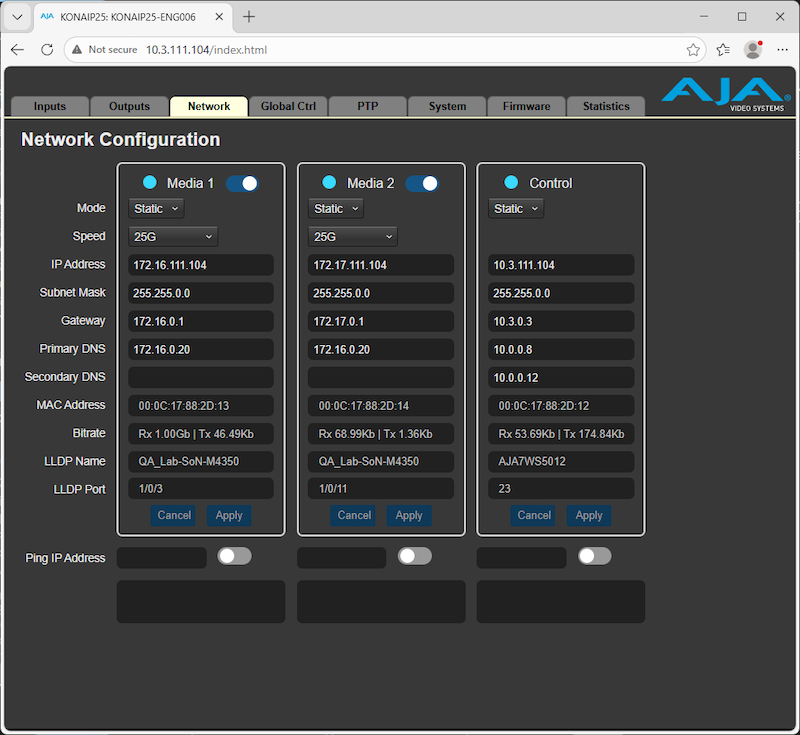Click the blue status indicator beside Media 1
Image resolution: width=800 pixels, height=735 pixels.
click(151, 183)
